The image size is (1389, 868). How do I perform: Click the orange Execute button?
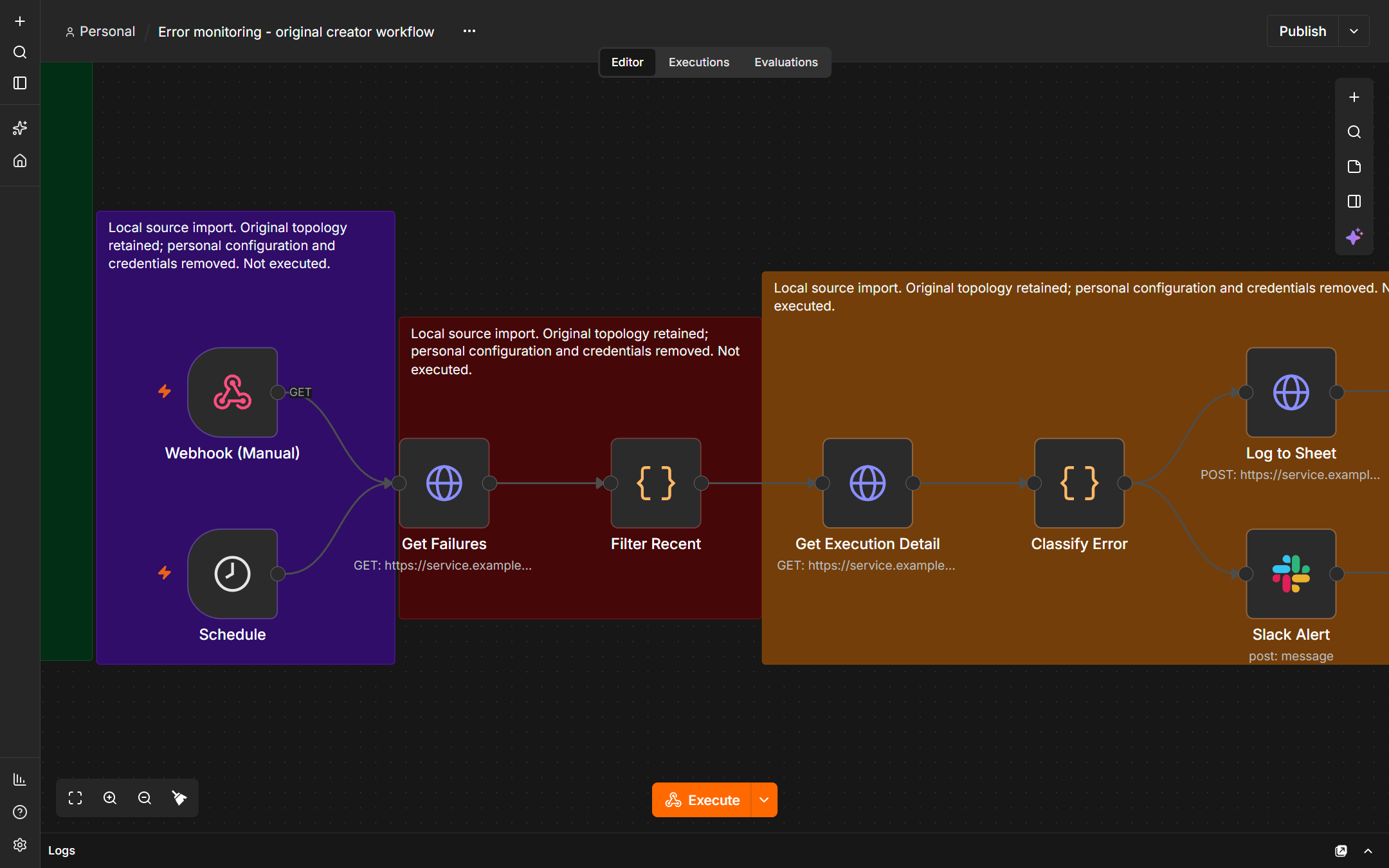702,800
